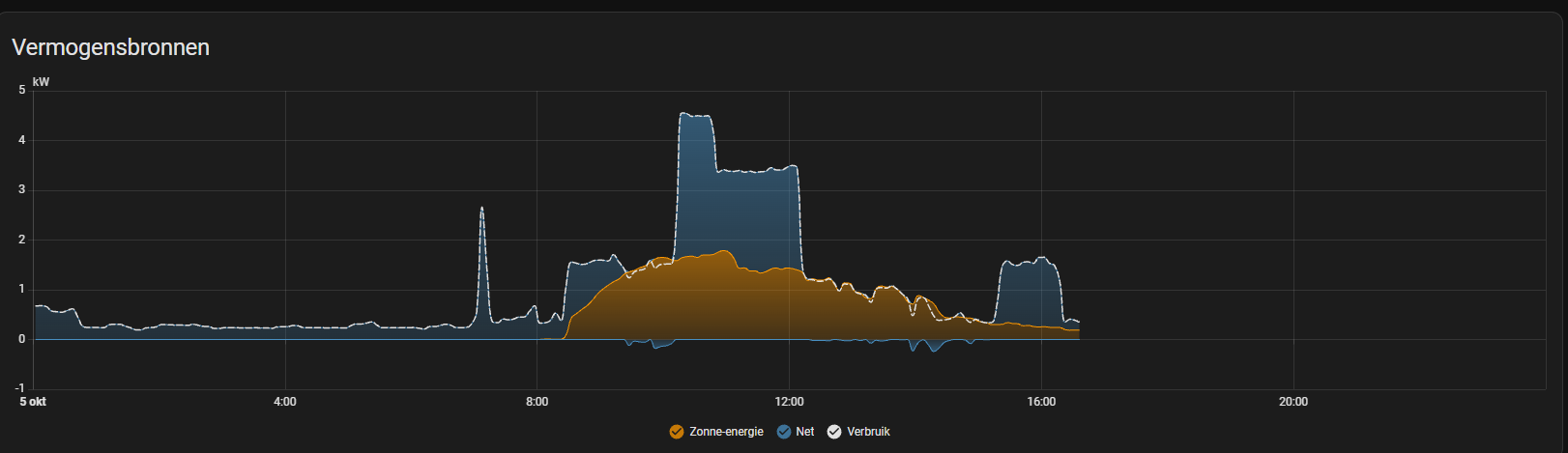Click the 4:00 time axis label
Screen dimensions: 1568x453
coord(285,402)
